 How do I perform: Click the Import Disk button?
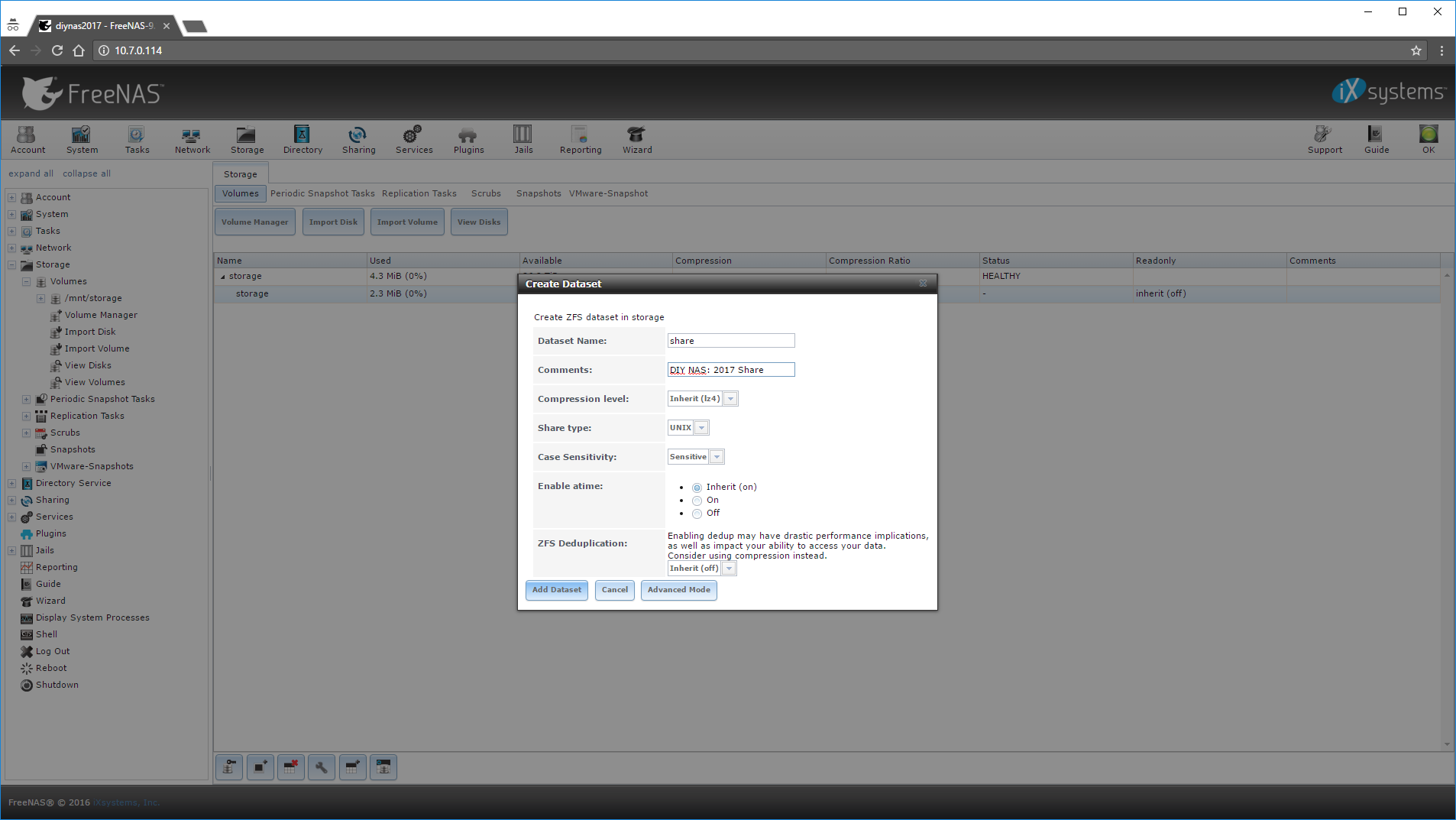[333, 222]
